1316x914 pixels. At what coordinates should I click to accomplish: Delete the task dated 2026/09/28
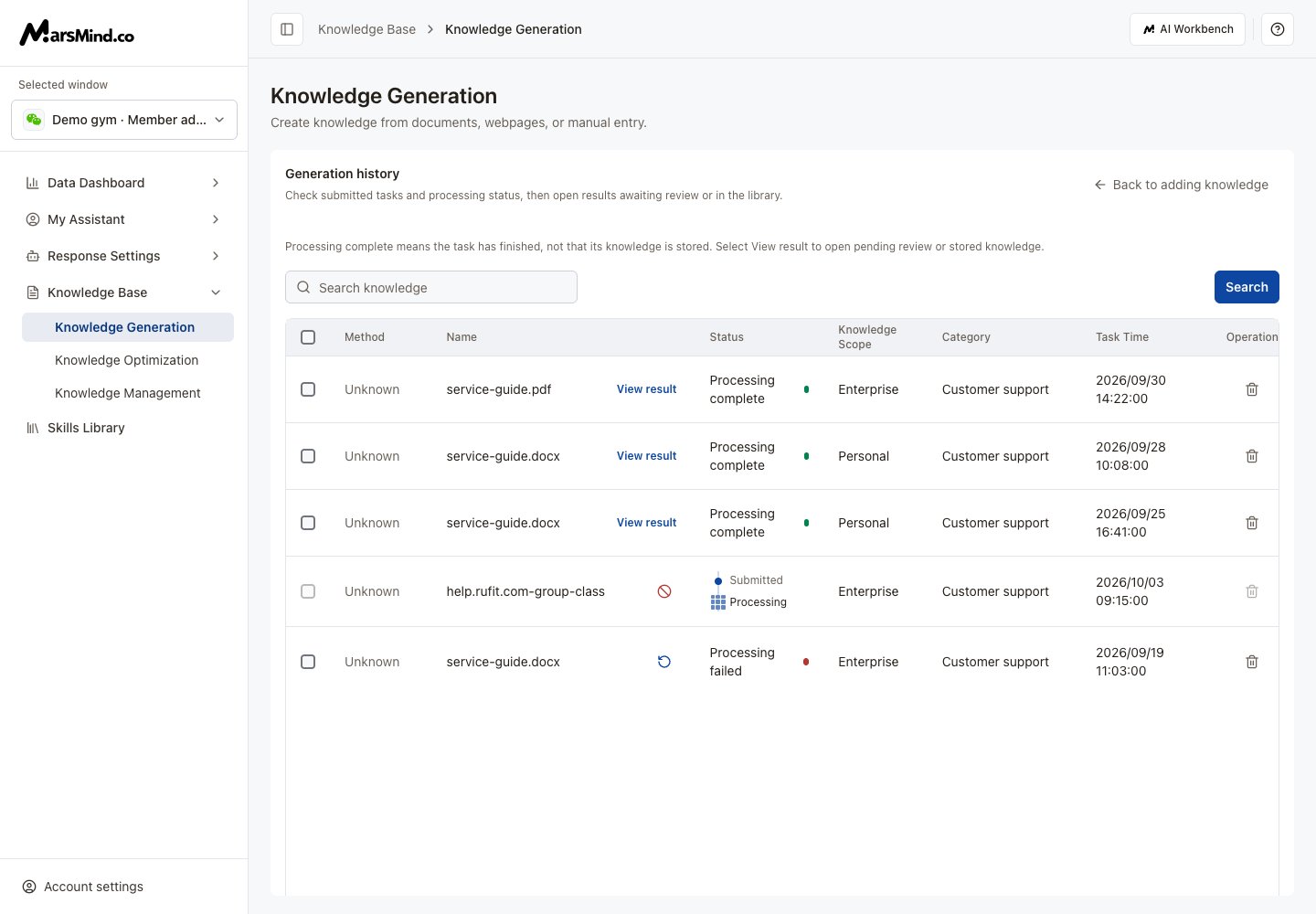1252,456
